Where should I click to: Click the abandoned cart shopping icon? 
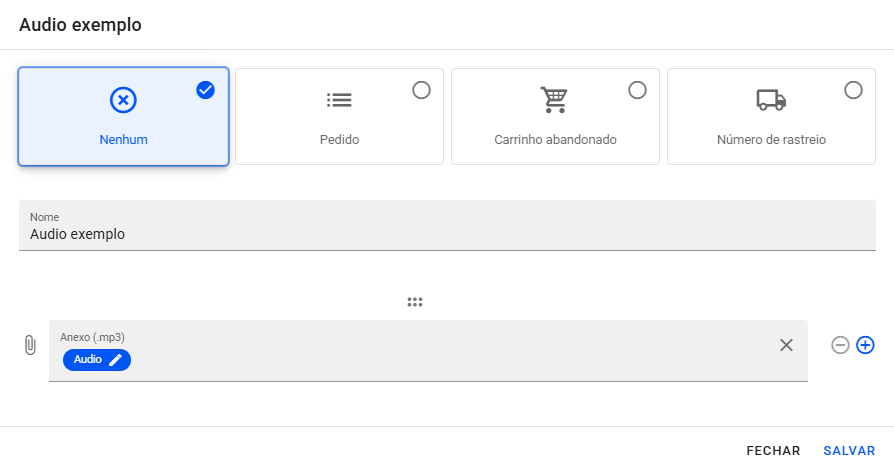coord(554,100)
